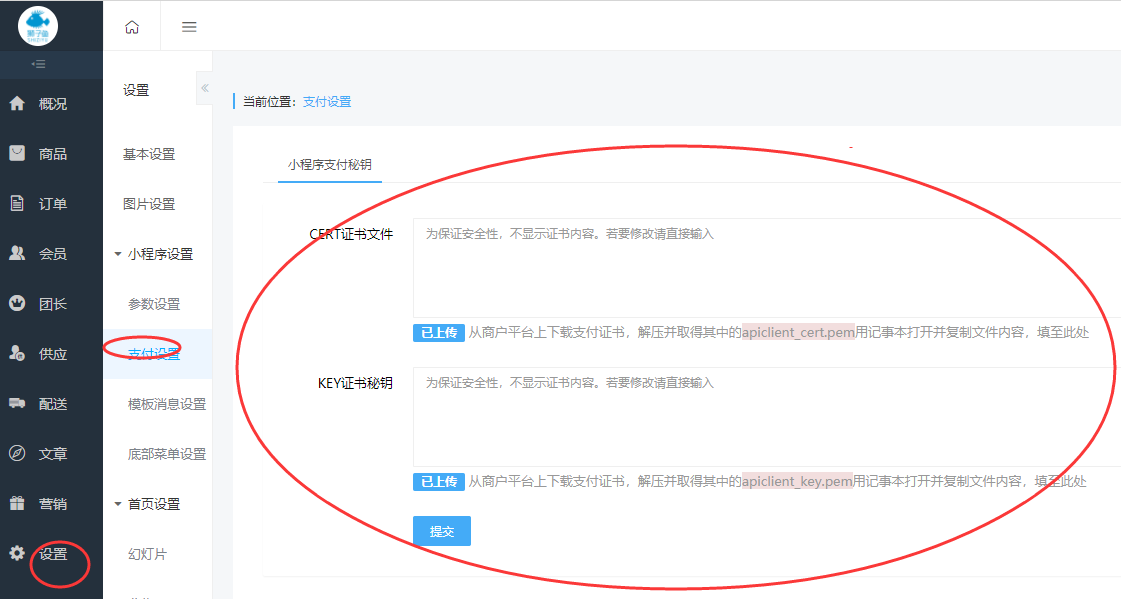Click the truck icon next to 配送
Screen dimensions: 1121x599
coord(17,403)
